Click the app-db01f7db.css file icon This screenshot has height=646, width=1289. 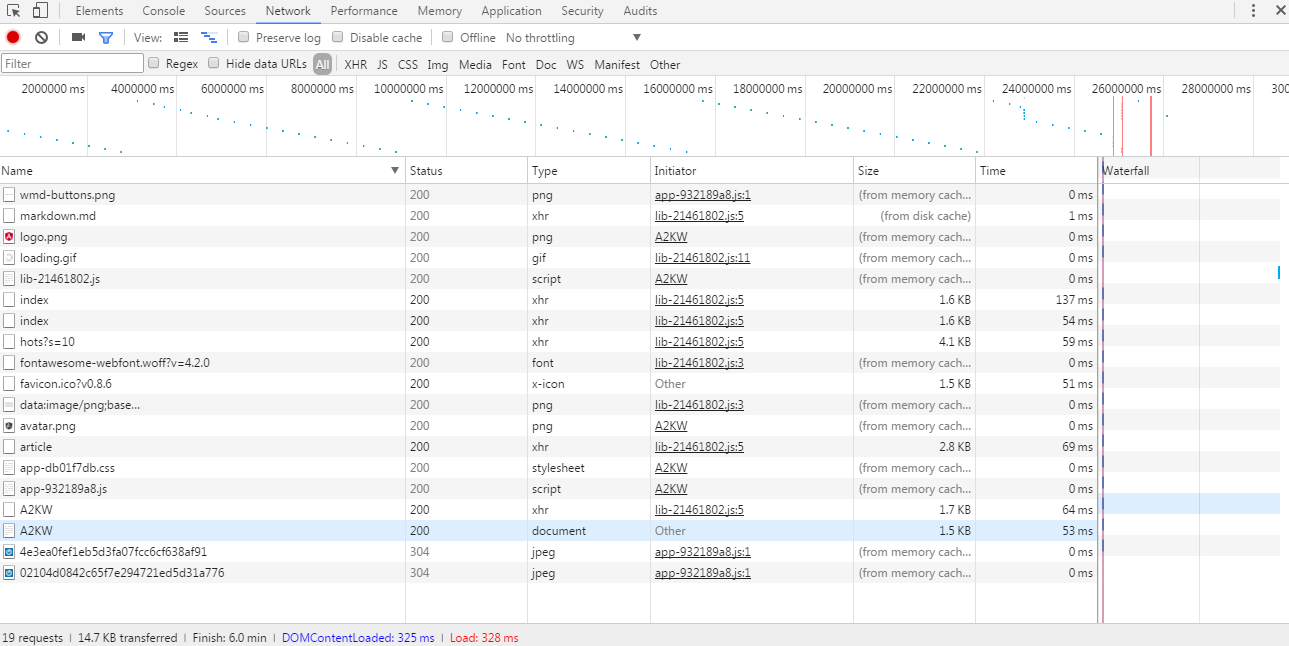pos(9,468)
